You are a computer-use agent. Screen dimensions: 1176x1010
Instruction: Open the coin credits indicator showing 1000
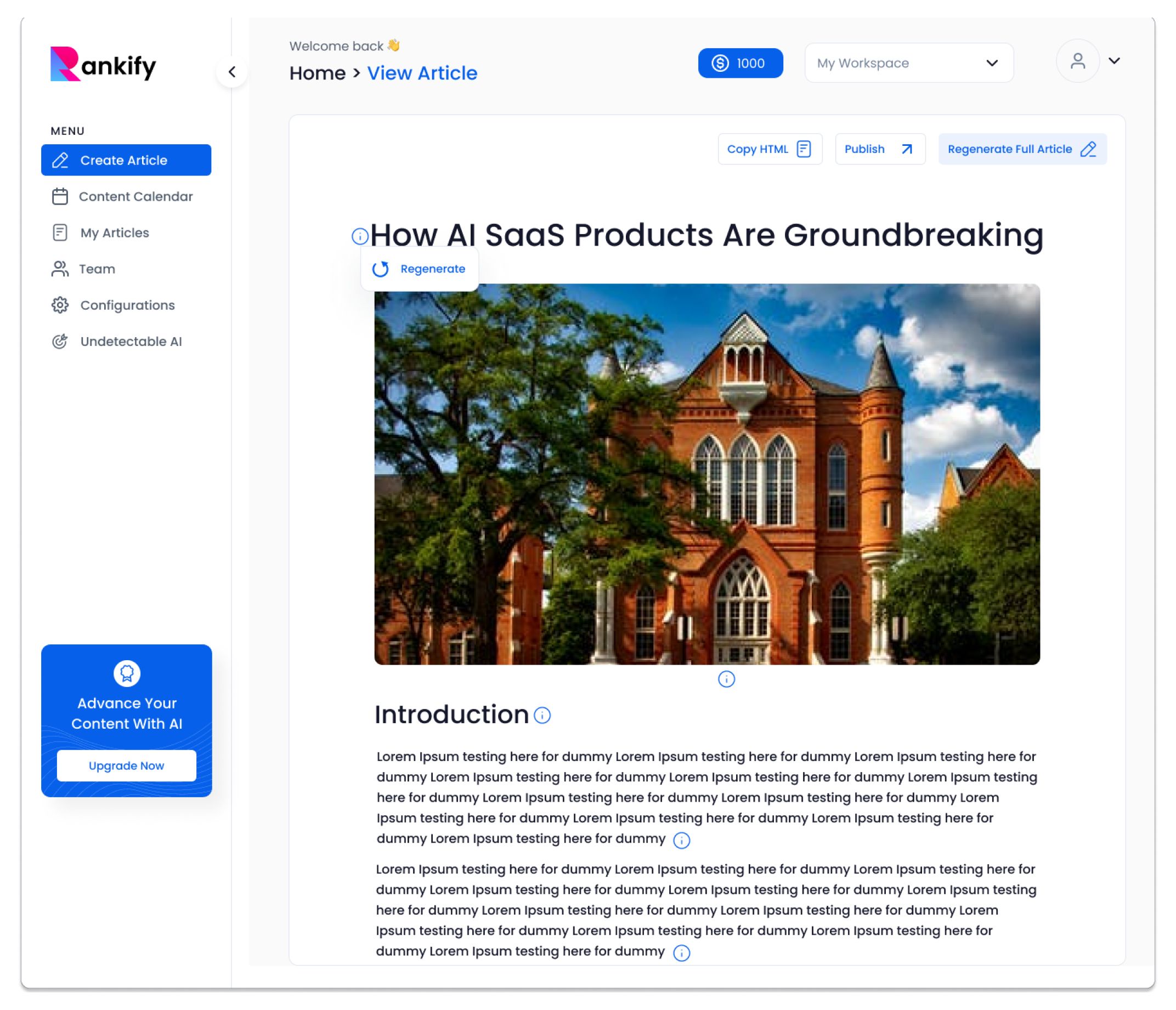click(x=740, y=63)
